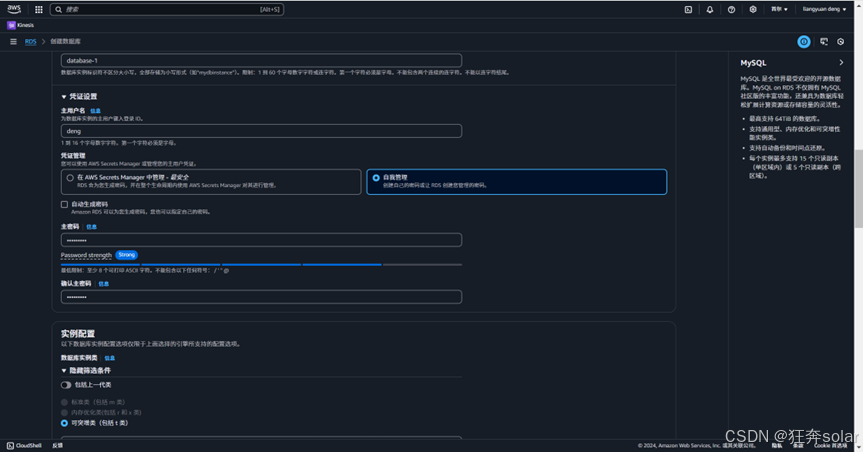Collapse the credentials settings section
Image resolution: width=863 pixels, height=452 pixels.
(79, 96)
